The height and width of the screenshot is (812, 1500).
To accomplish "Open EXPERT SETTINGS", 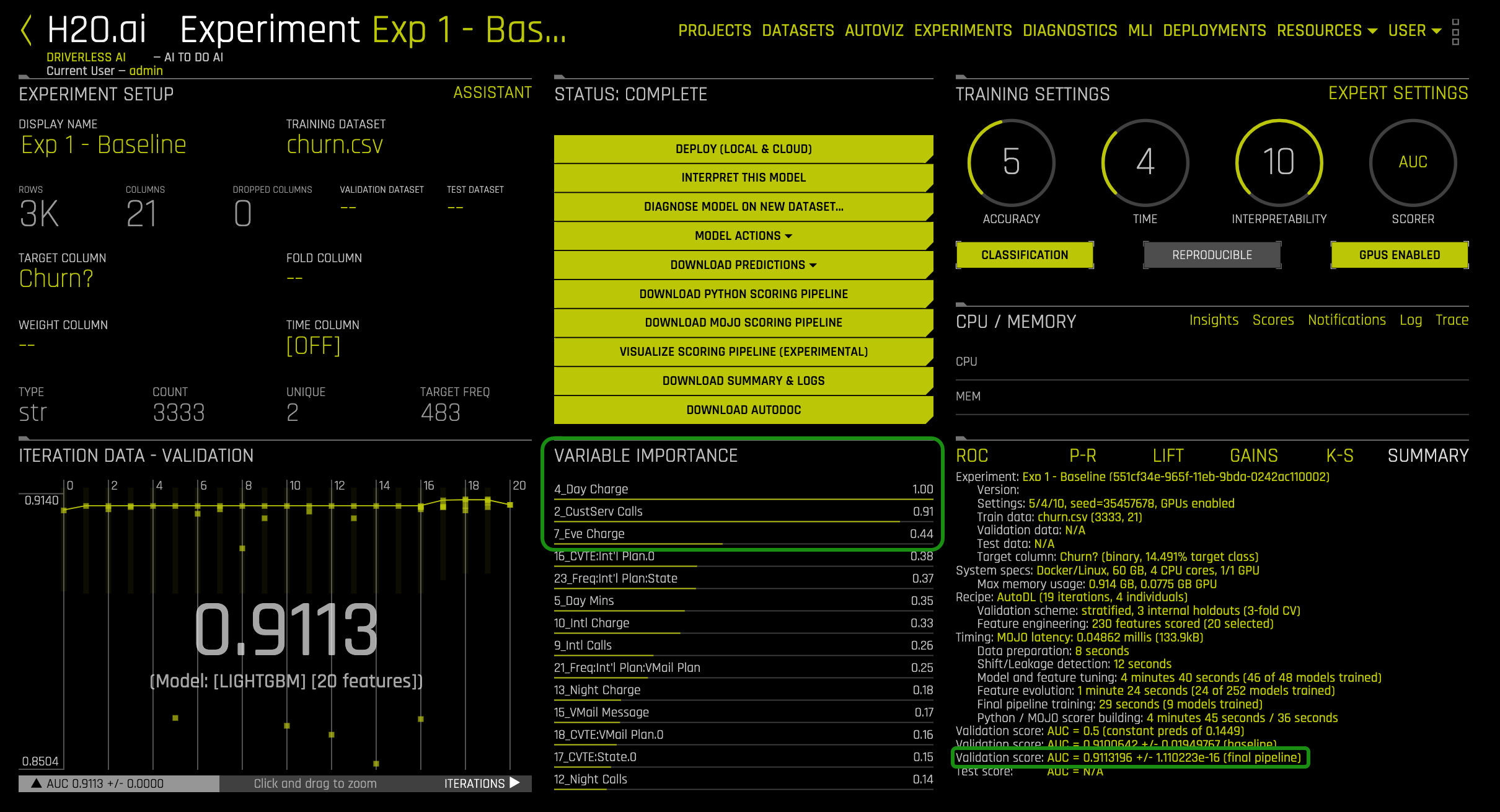I will [1398, 93].
